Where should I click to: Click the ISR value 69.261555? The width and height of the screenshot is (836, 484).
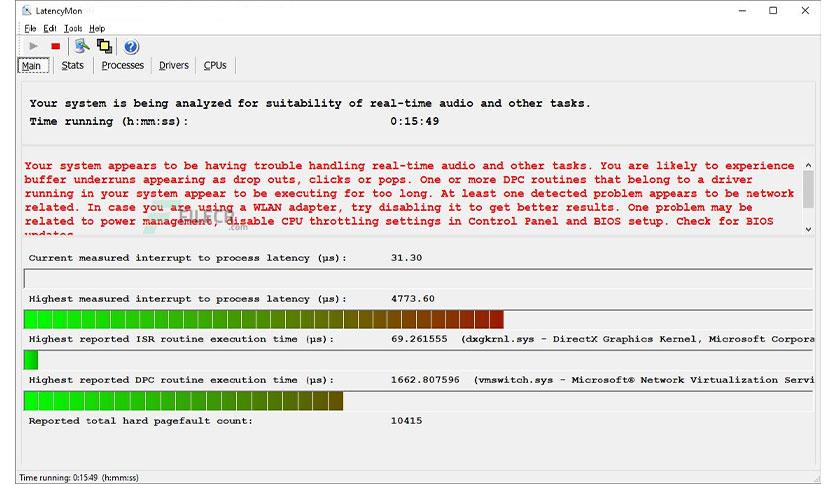pyautogui.click(x=419, y=339)
